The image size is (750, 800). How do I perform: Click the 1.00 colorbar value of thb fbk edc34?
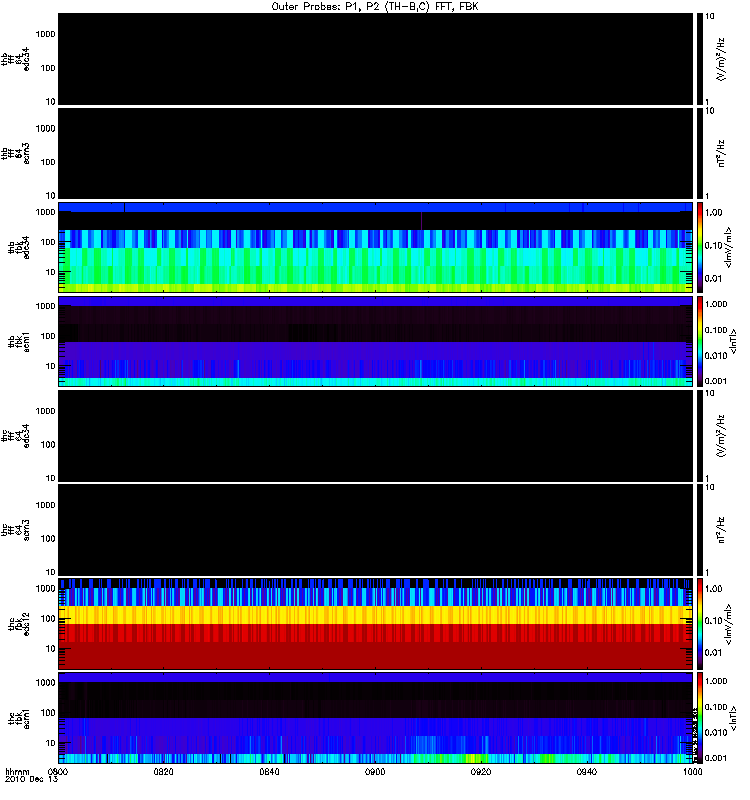713,213
